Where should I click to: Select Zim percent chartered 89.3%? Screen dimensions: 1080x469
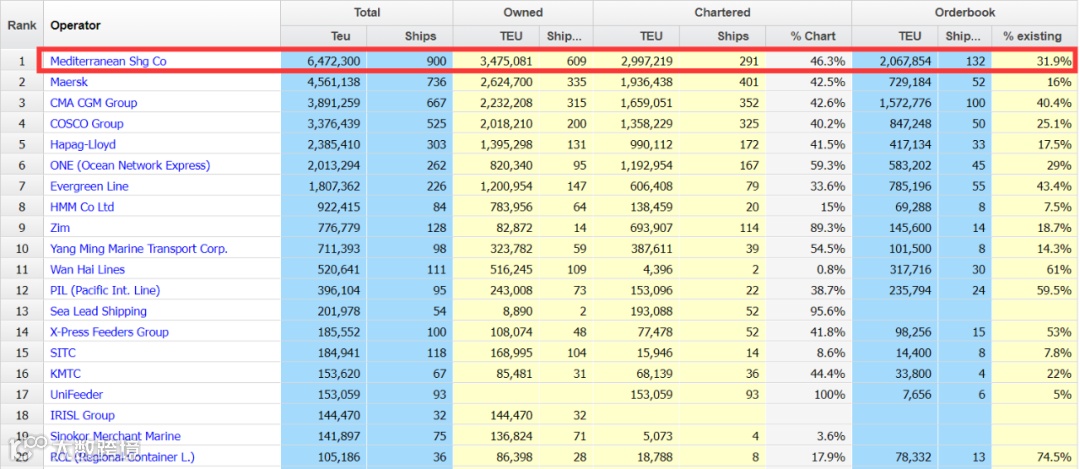pyautogui.click(x=829, y=227)
